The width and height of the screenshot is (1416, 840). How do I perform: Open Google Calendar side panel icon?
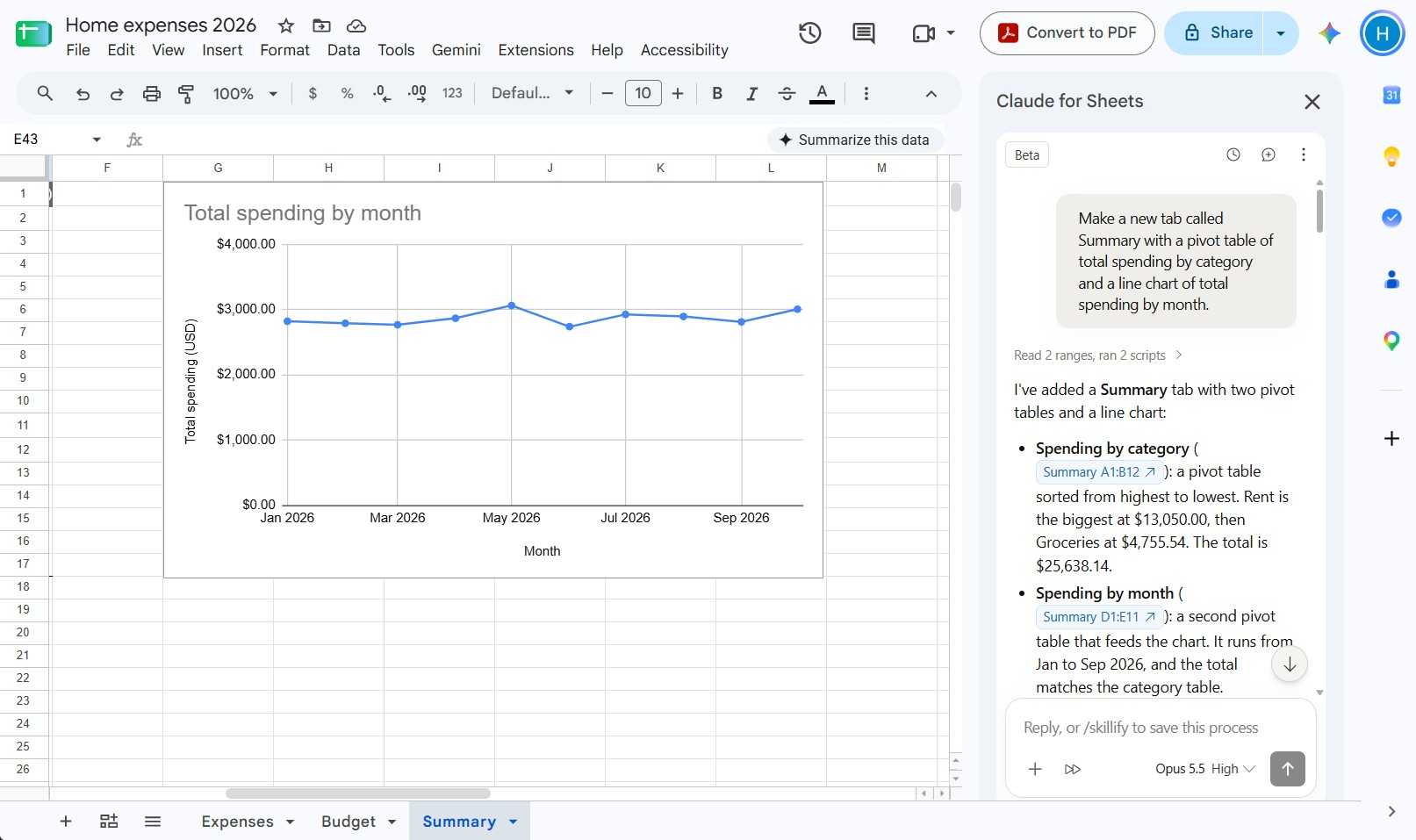click(x=1391, y=95)
